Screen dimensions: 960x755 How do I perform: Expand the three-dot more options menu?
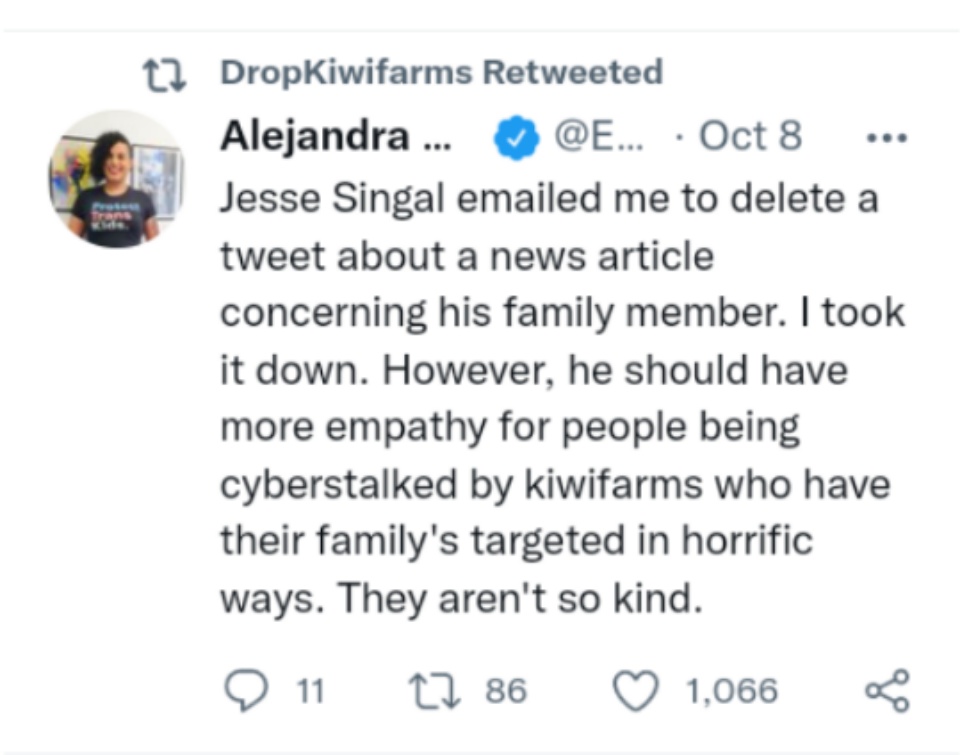pyautogui.click(x=887, y=138)
